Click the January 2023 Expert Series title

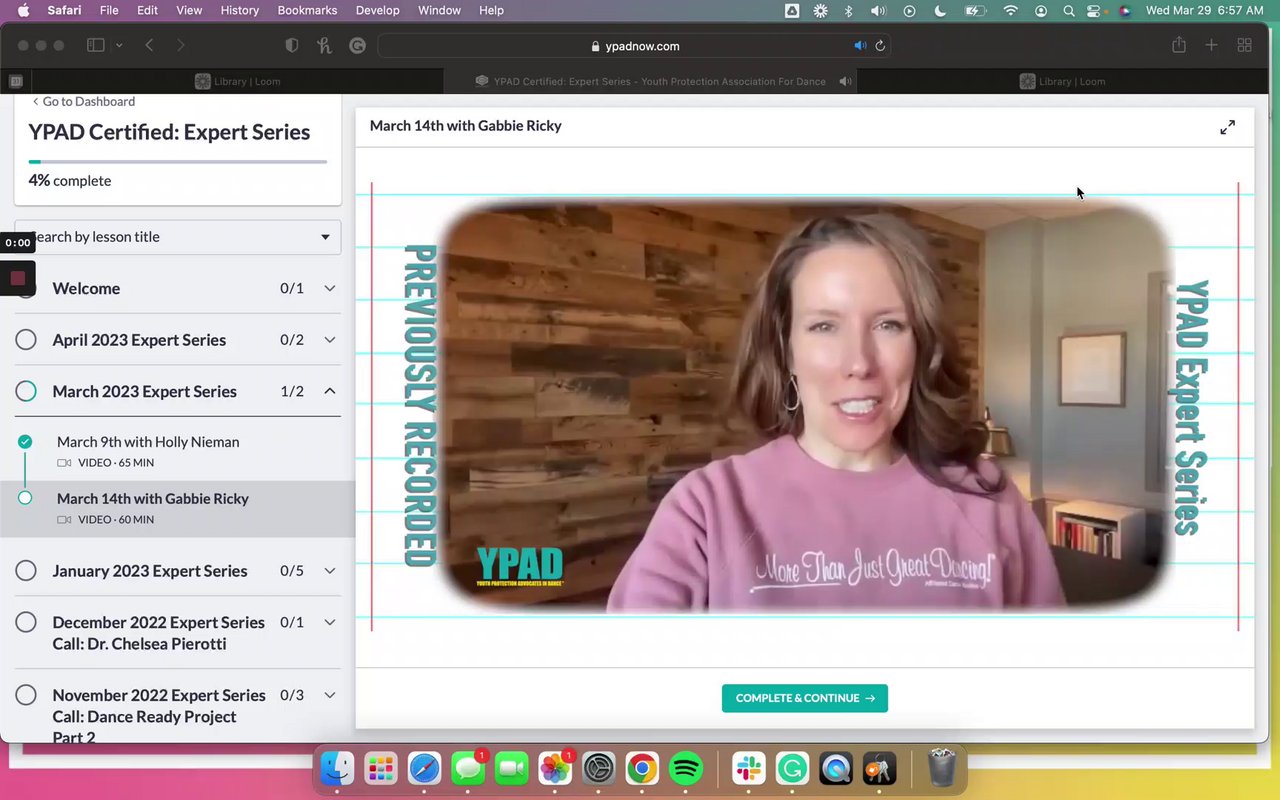click(x=150, y=571)
